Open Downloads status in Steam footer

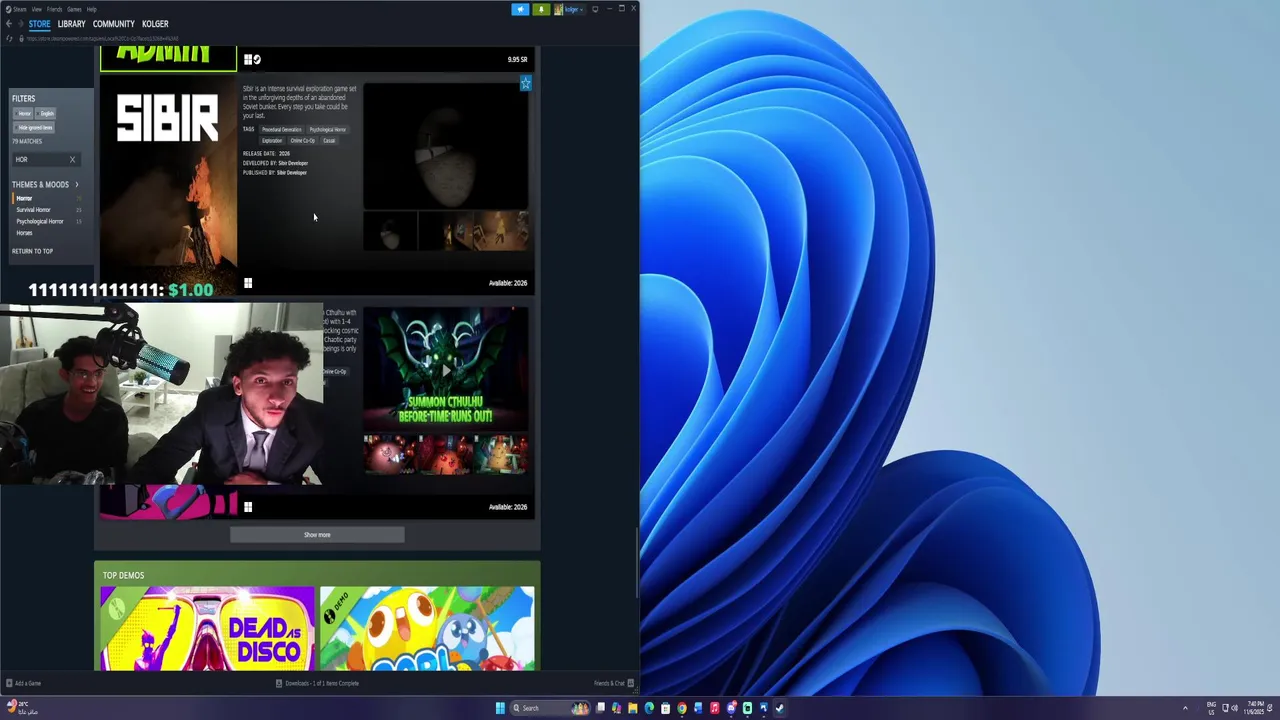[x=317, y=684]
